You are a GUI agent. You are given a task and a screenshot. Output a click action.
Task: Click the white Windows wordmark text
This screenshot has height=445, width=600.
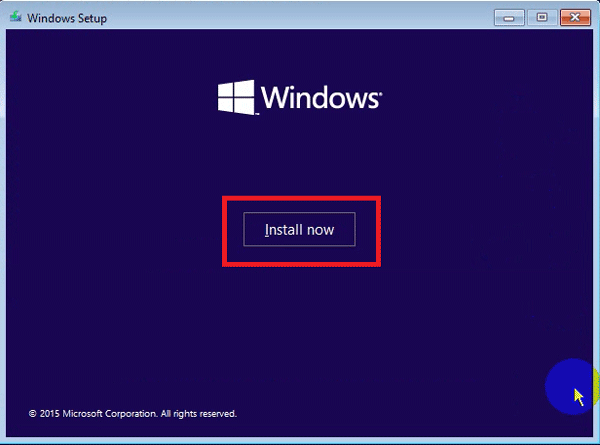click(318, 98)
